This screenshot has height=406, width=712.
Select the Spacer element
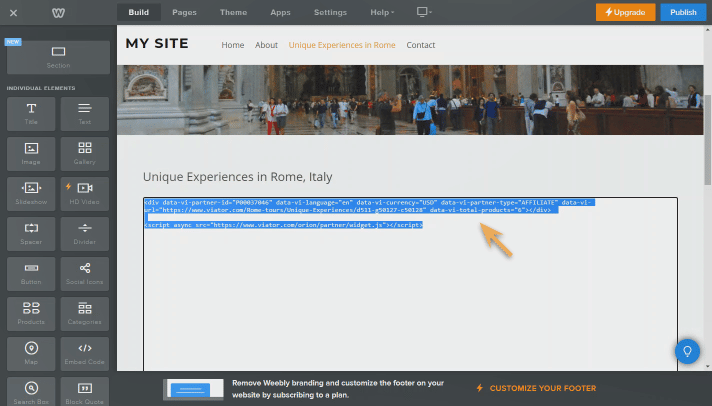point(31,233)
